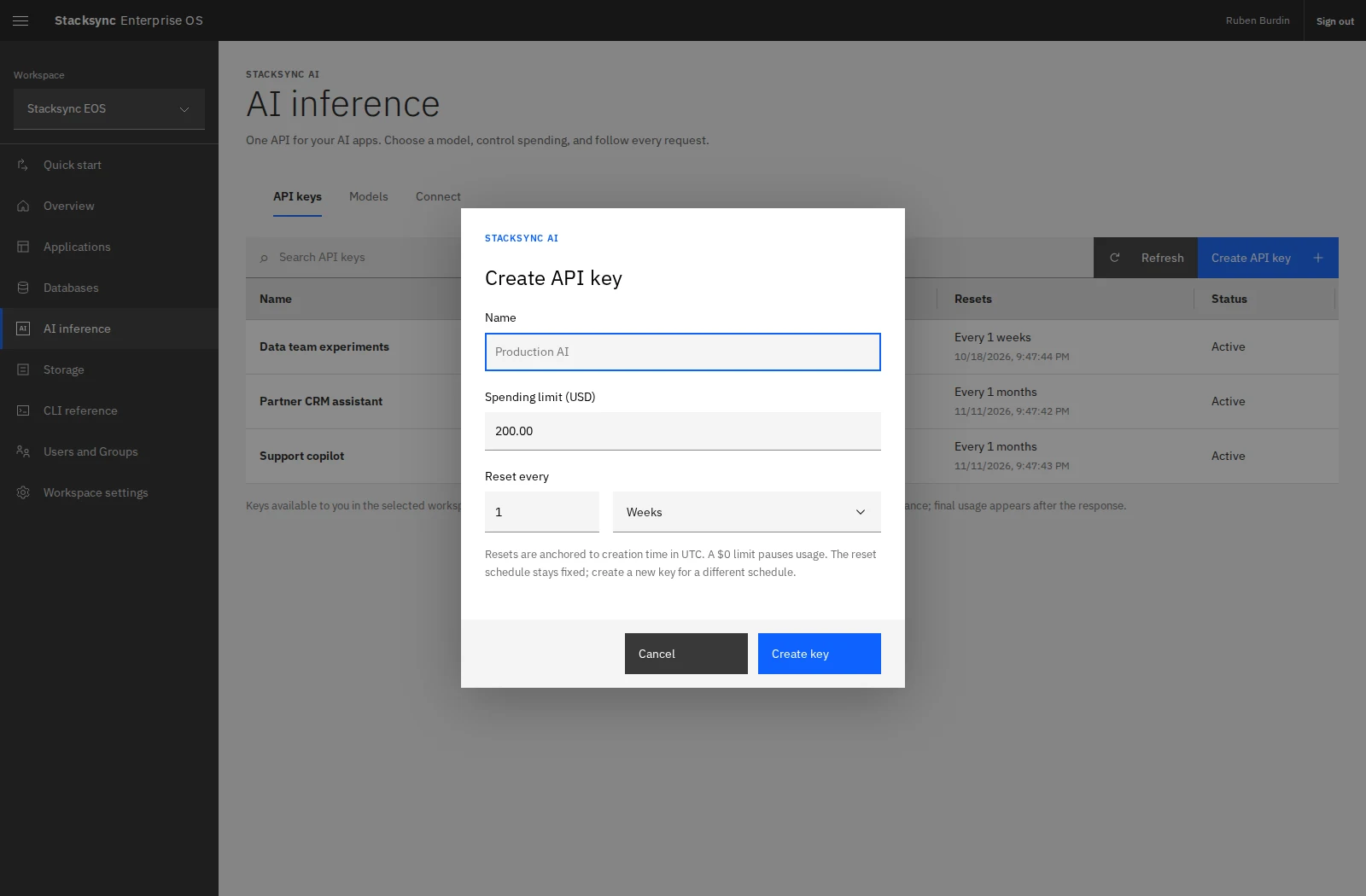This screenshot has width=1366, height=896.
Task: Click the AI inference sidebar icon
Action: click(x=23, y=329)
